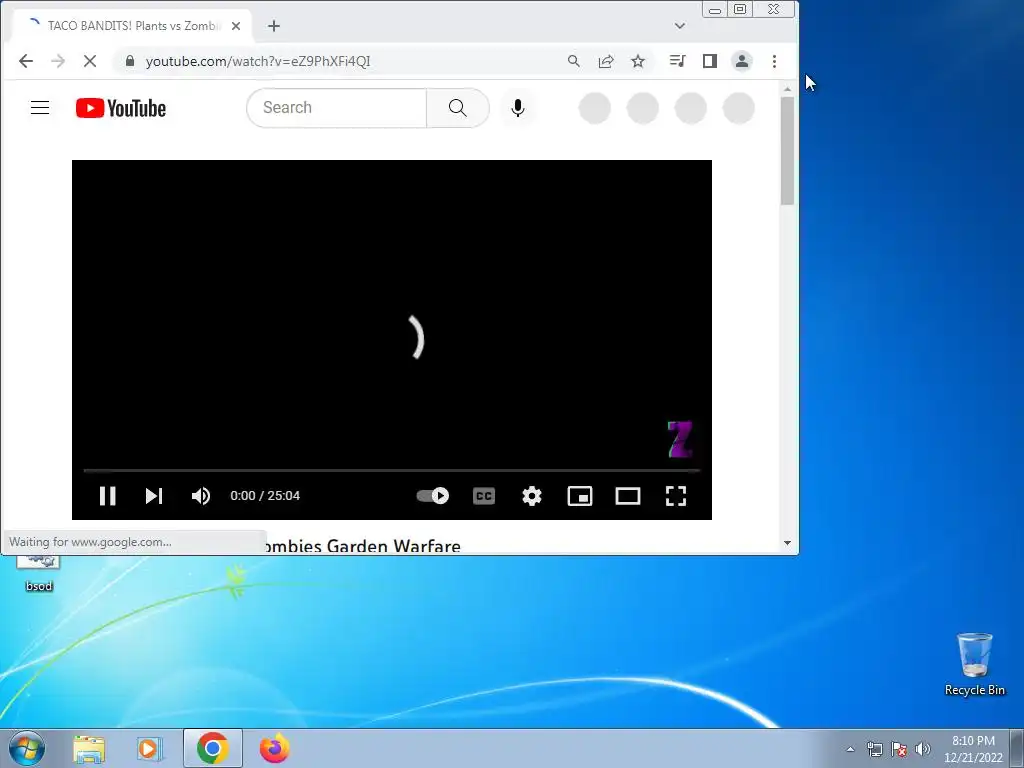Skip to next video
Viewport: 1024px width, 768px height.
[153, 496]
